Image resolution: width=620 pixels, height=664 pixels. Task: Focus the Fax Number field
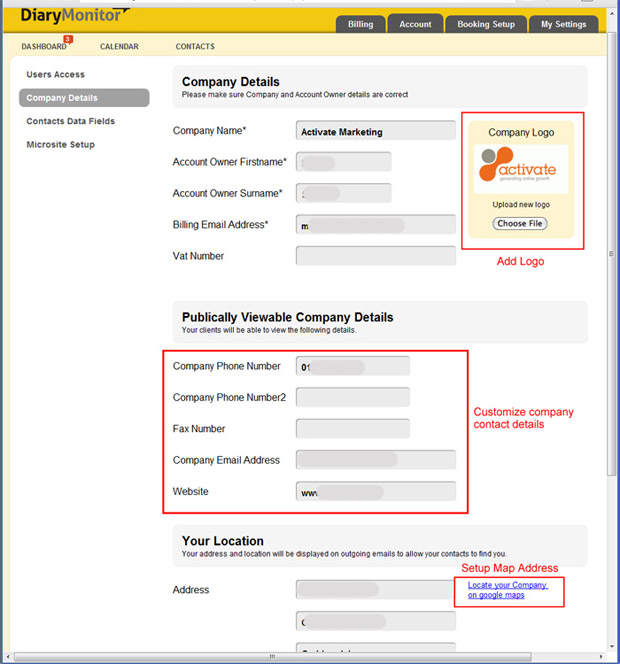[353, 429]
